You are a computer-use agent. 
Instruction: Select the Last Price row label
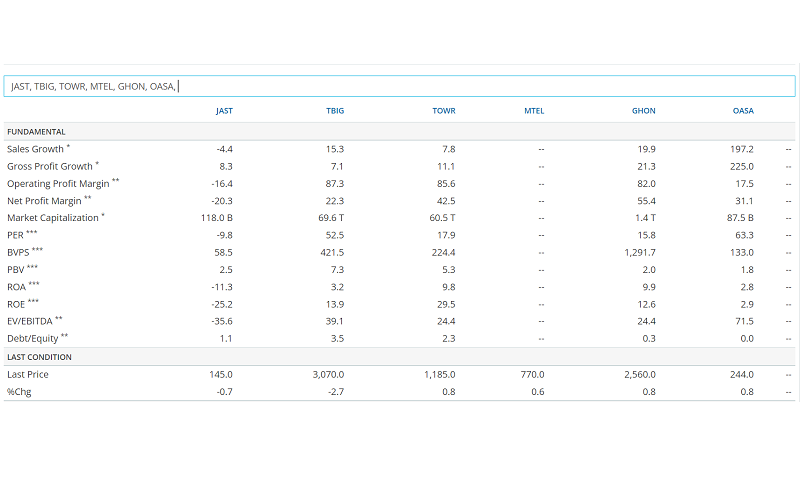(28, 374)
